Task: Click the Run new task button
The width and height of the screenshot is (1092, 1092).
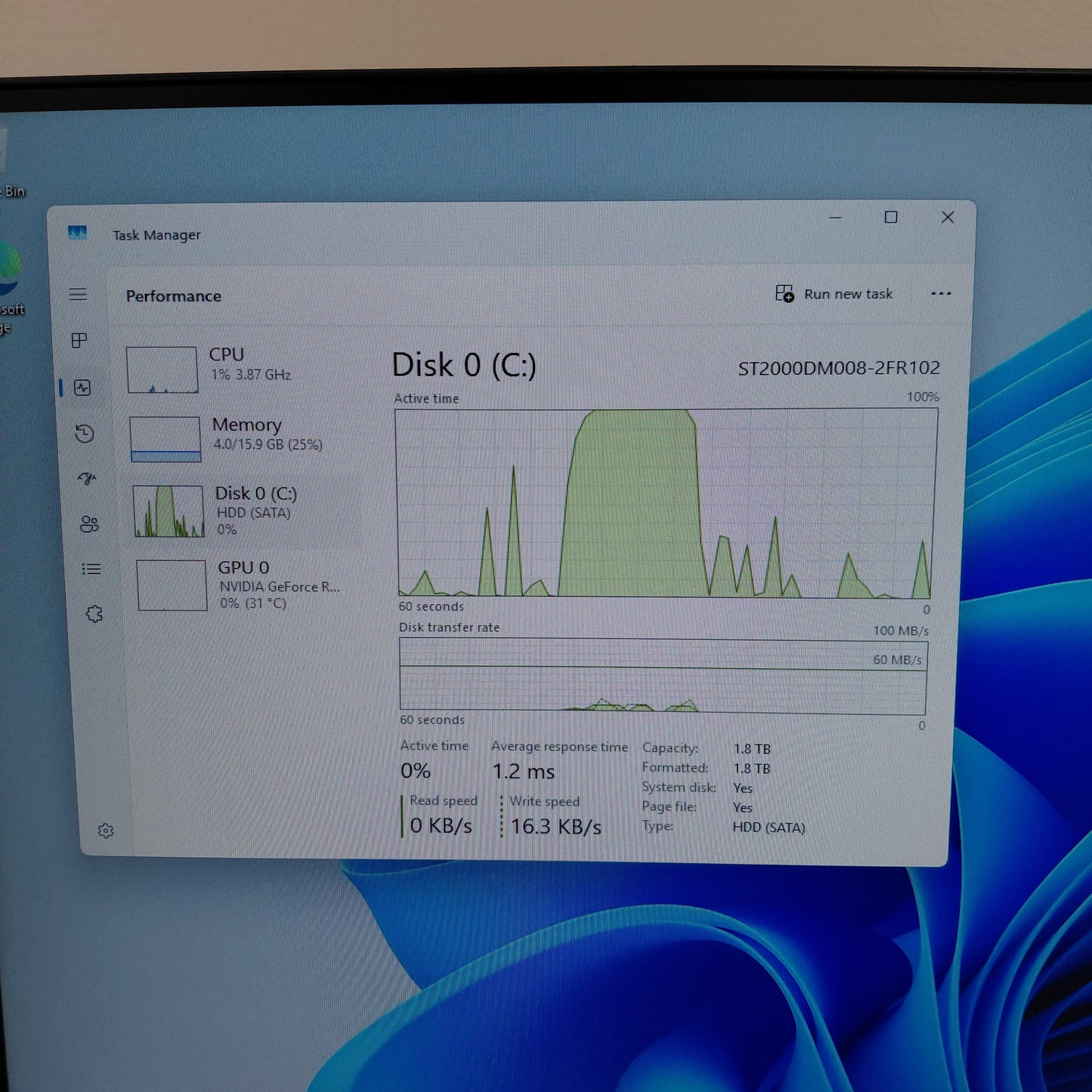Action: pos(834,294)
